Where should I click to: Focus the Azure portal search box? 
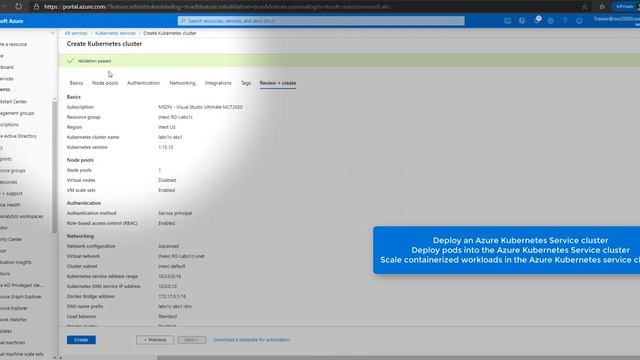pos(321,21)
